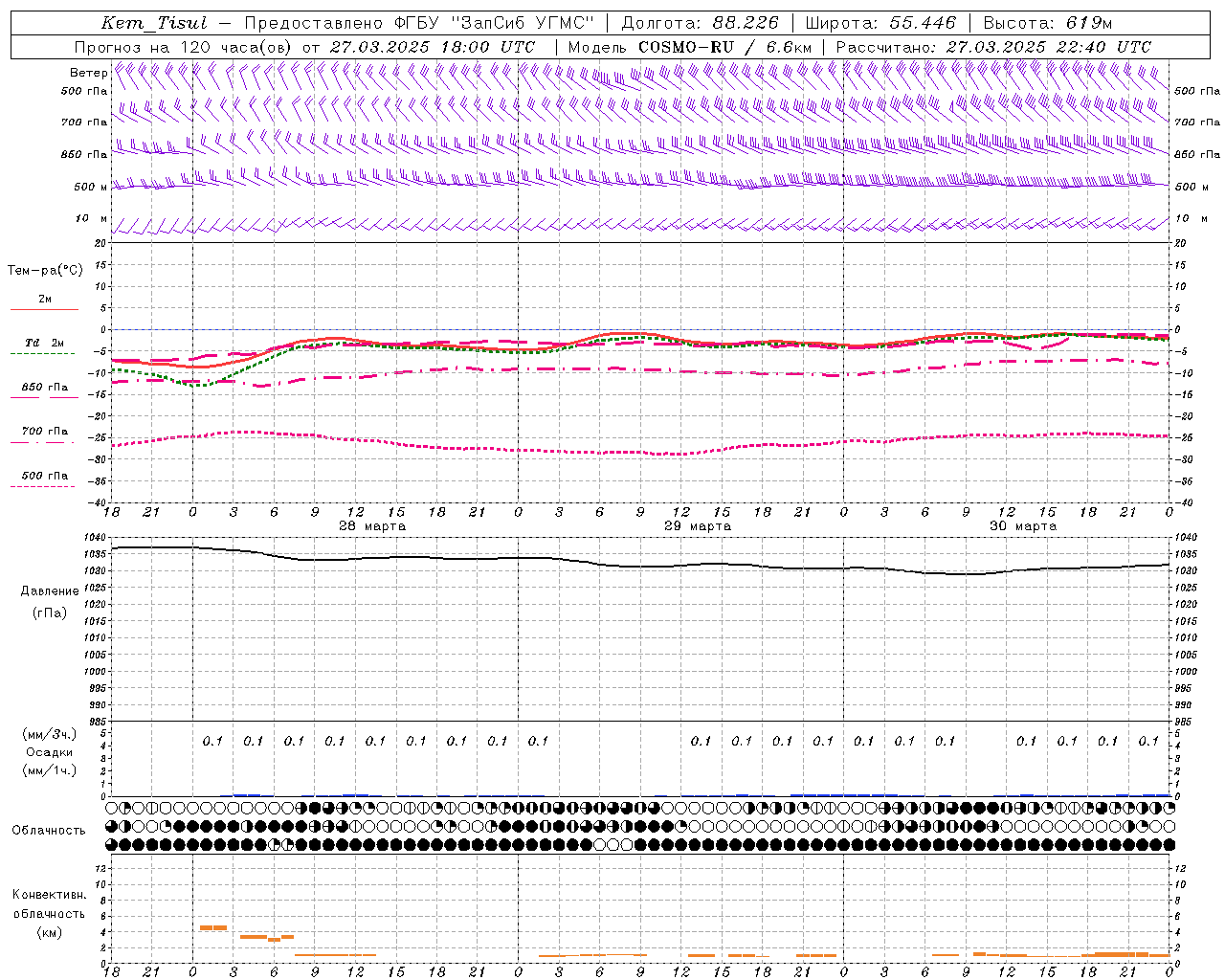Click the "Td 2м" dew point legend label
The width and height of the screenshot is (1225, 980).
[x=45, y=343]
